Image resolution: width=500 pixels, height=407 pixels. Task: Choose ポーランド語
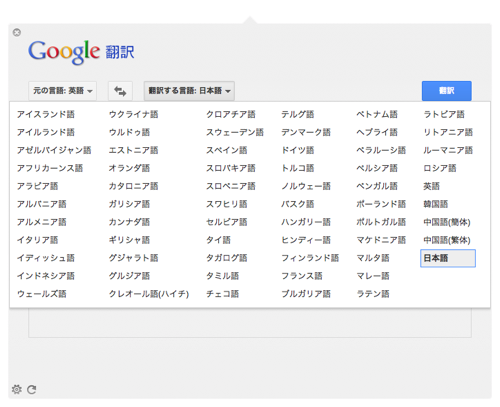tap(381, 204)
